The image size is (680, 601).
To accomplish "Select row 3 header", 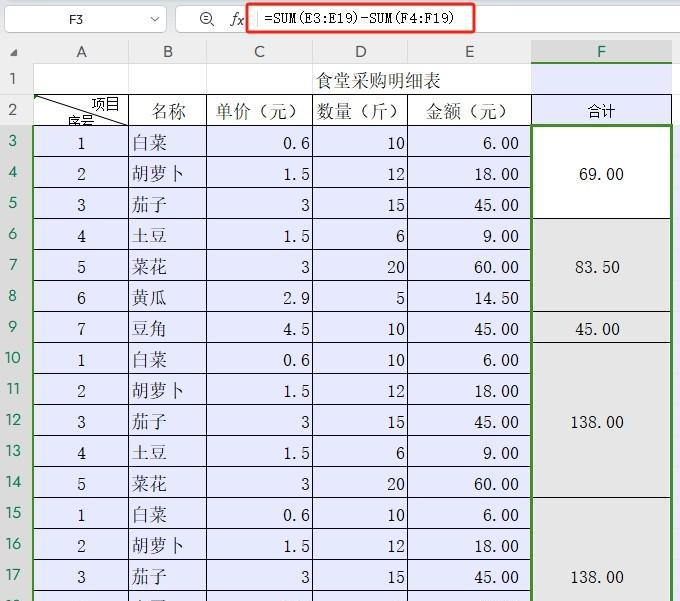I will pyautogui.click(x=13, y=140).
